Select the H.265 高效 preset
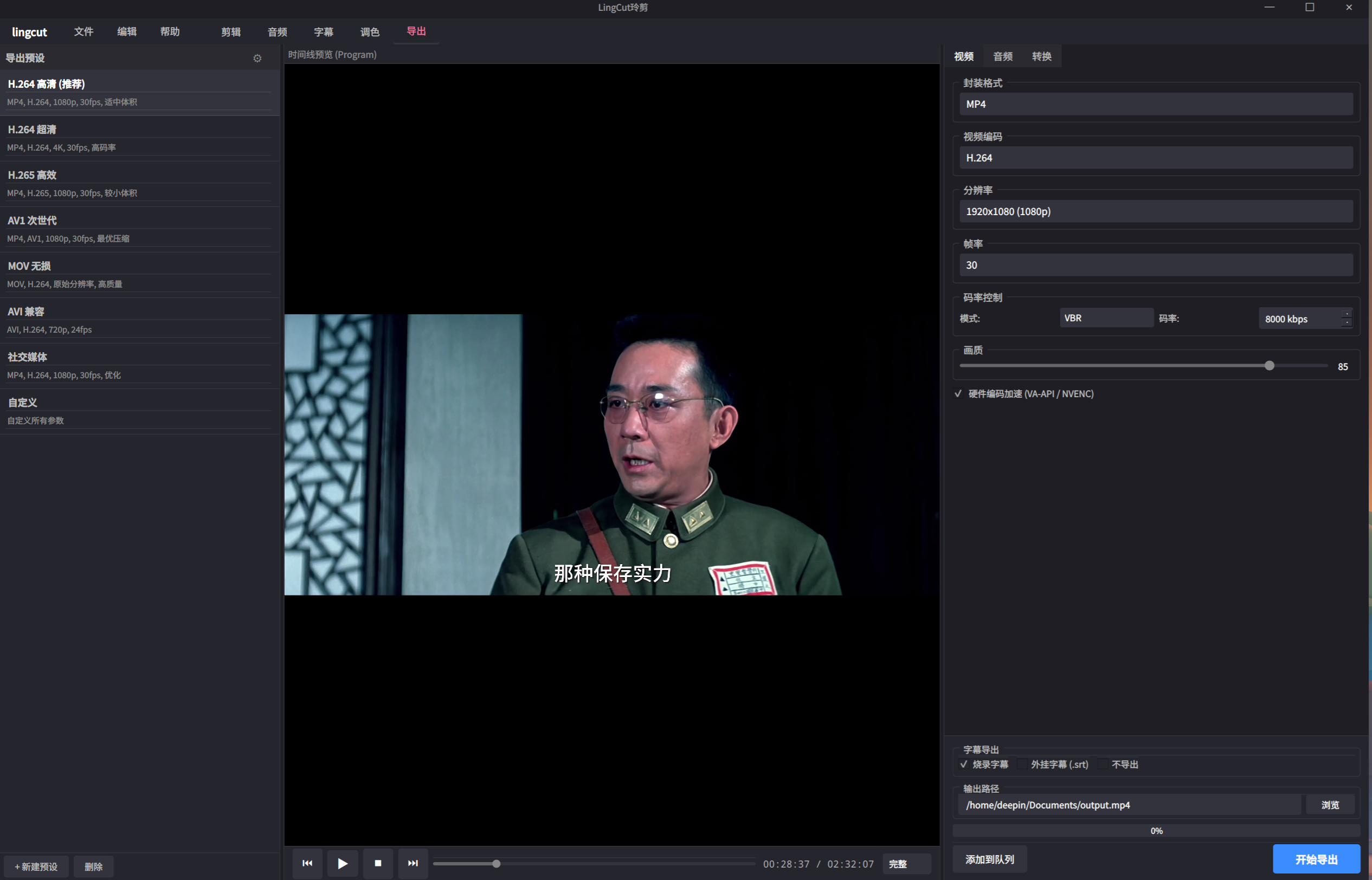Screen dimensions: 1372x880 [139, 184]
